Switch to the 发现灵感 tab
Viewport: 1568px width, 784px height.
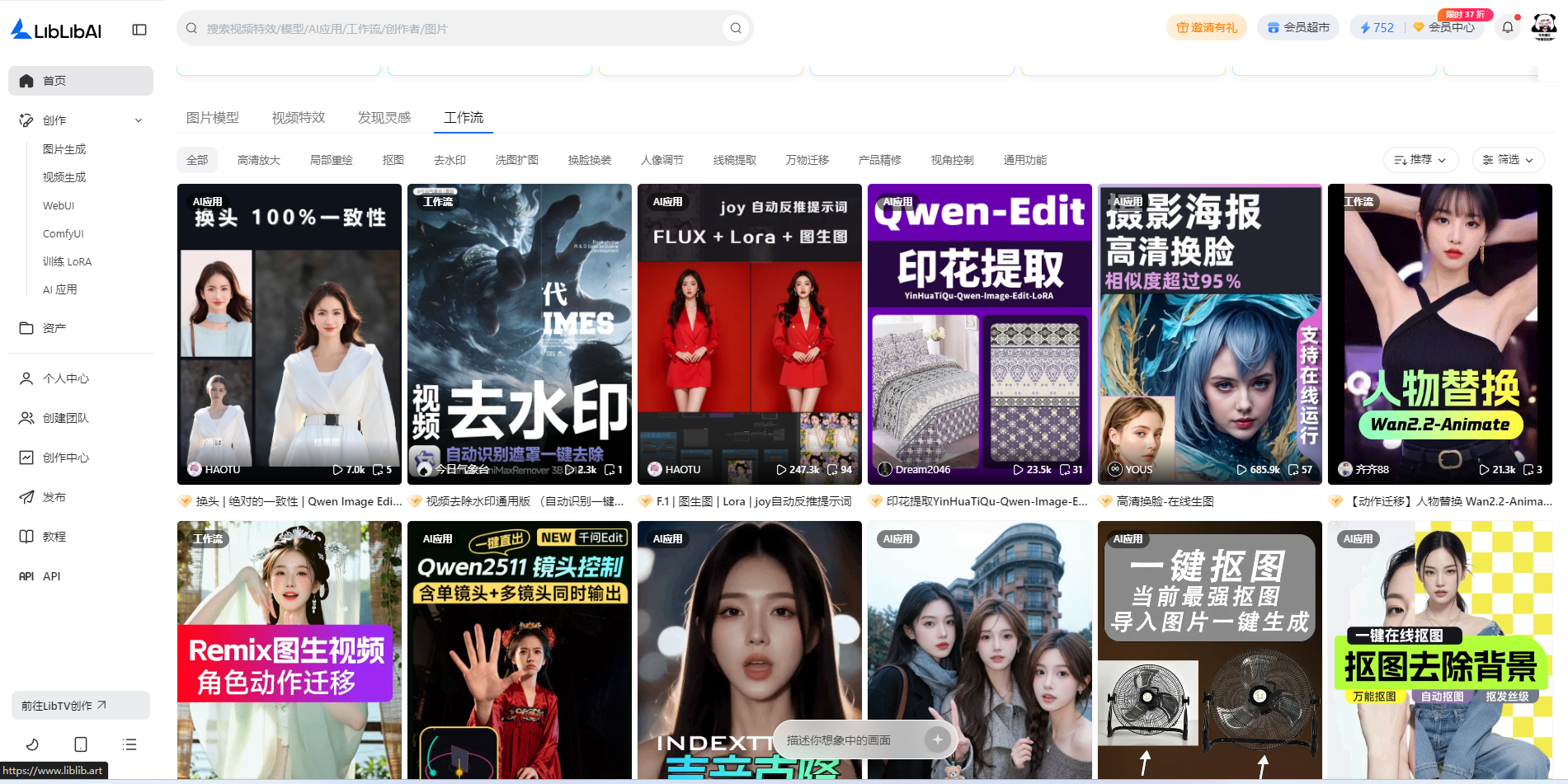click(384, 118)
